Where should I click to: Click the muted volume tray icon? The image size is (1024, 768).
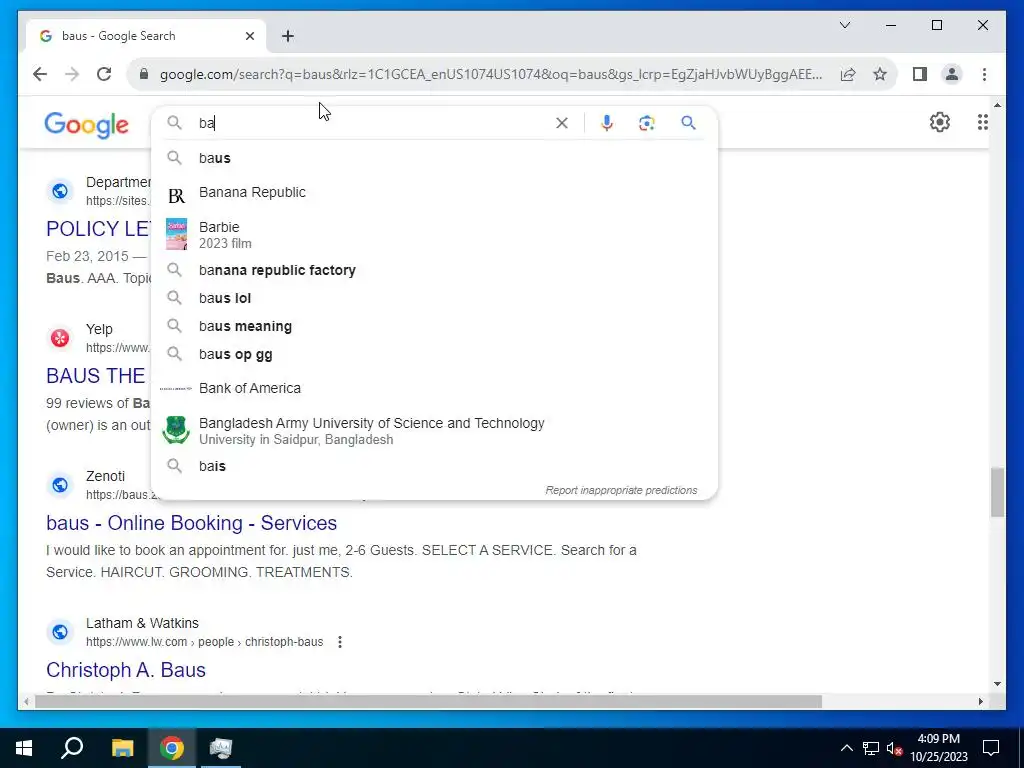click(x=894, y=748)
